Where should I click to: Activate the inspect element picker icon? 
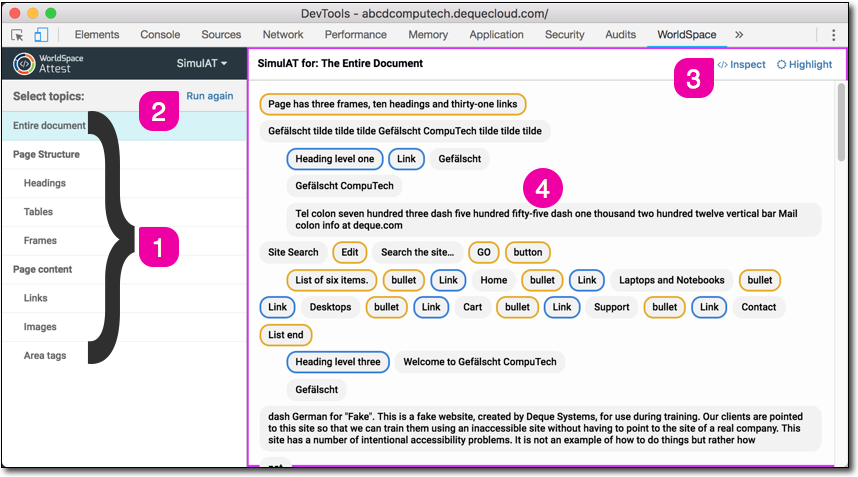click(x=17, y=35)
